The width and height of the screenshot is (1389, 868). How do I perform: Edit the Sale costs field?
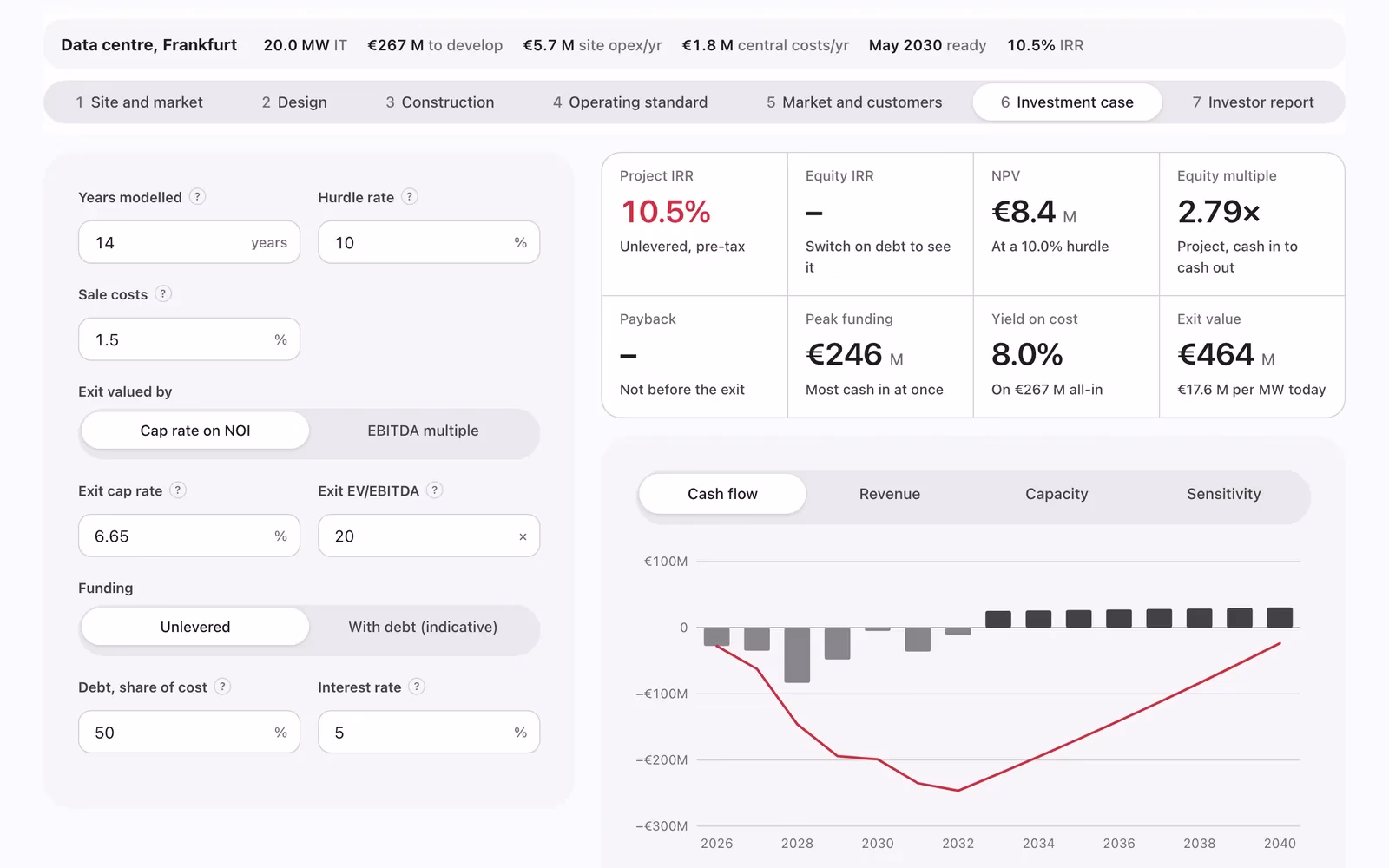pos(189,339)
